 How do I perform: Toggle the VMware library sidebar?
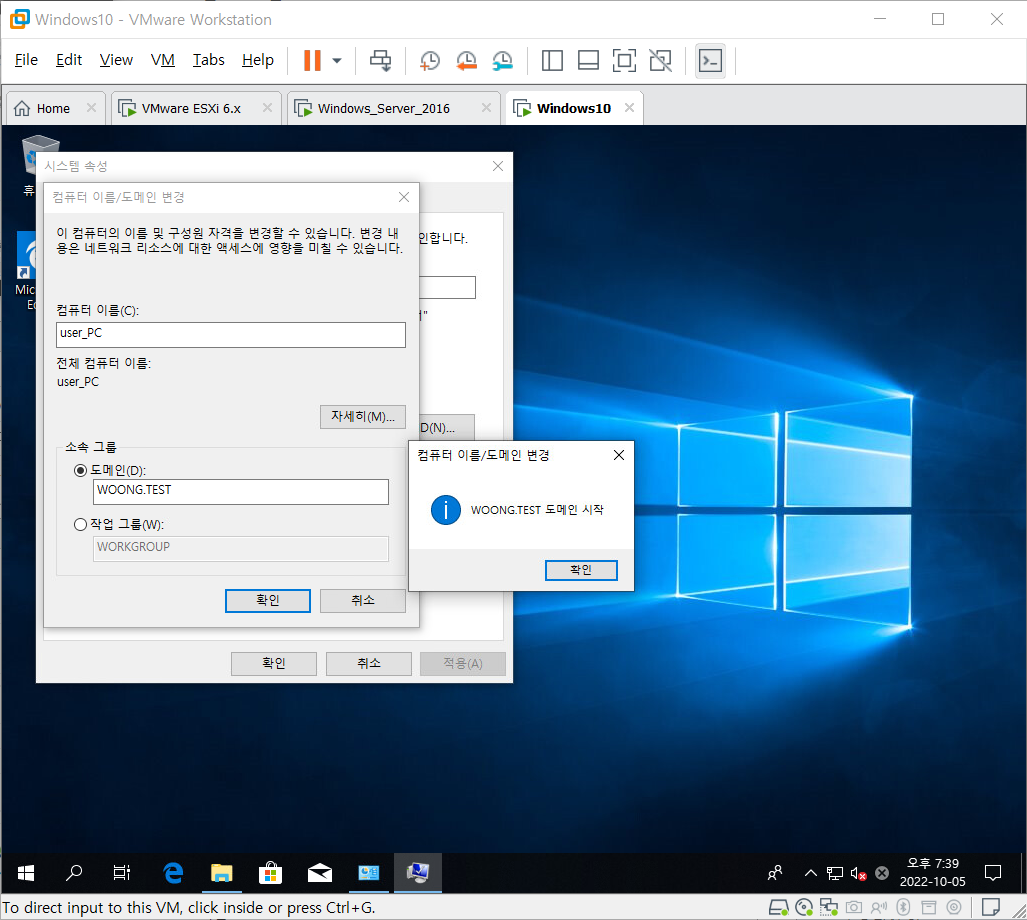[552, 60]
